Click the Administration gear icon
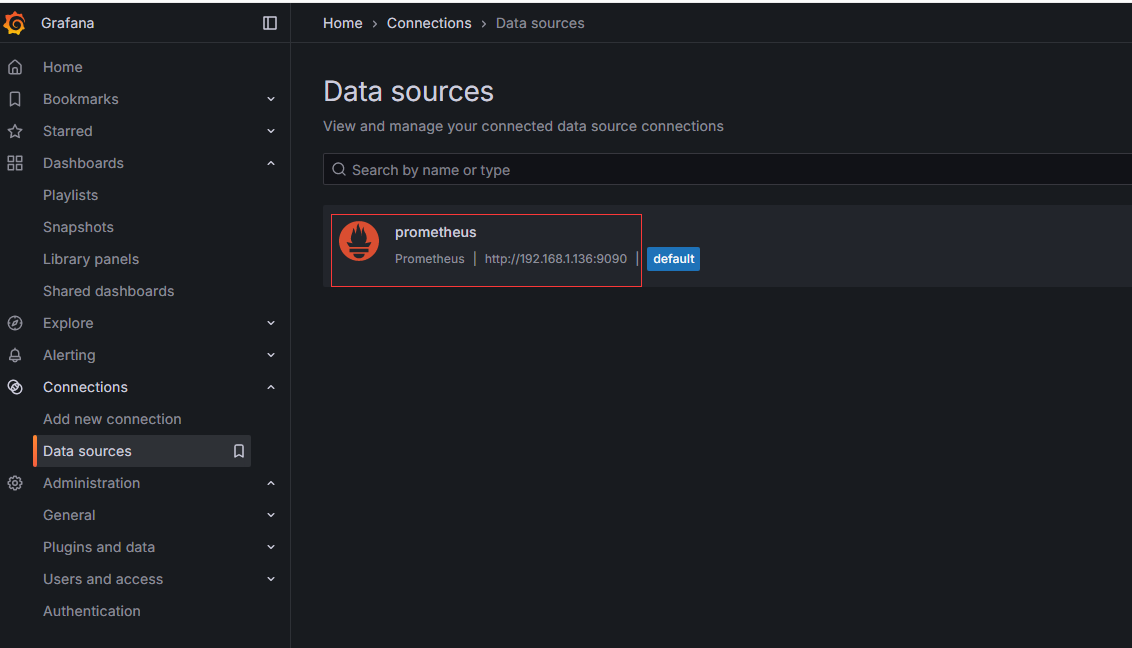Image resolution: width=1132 pixels, height=648 pixels. point(15,483)
